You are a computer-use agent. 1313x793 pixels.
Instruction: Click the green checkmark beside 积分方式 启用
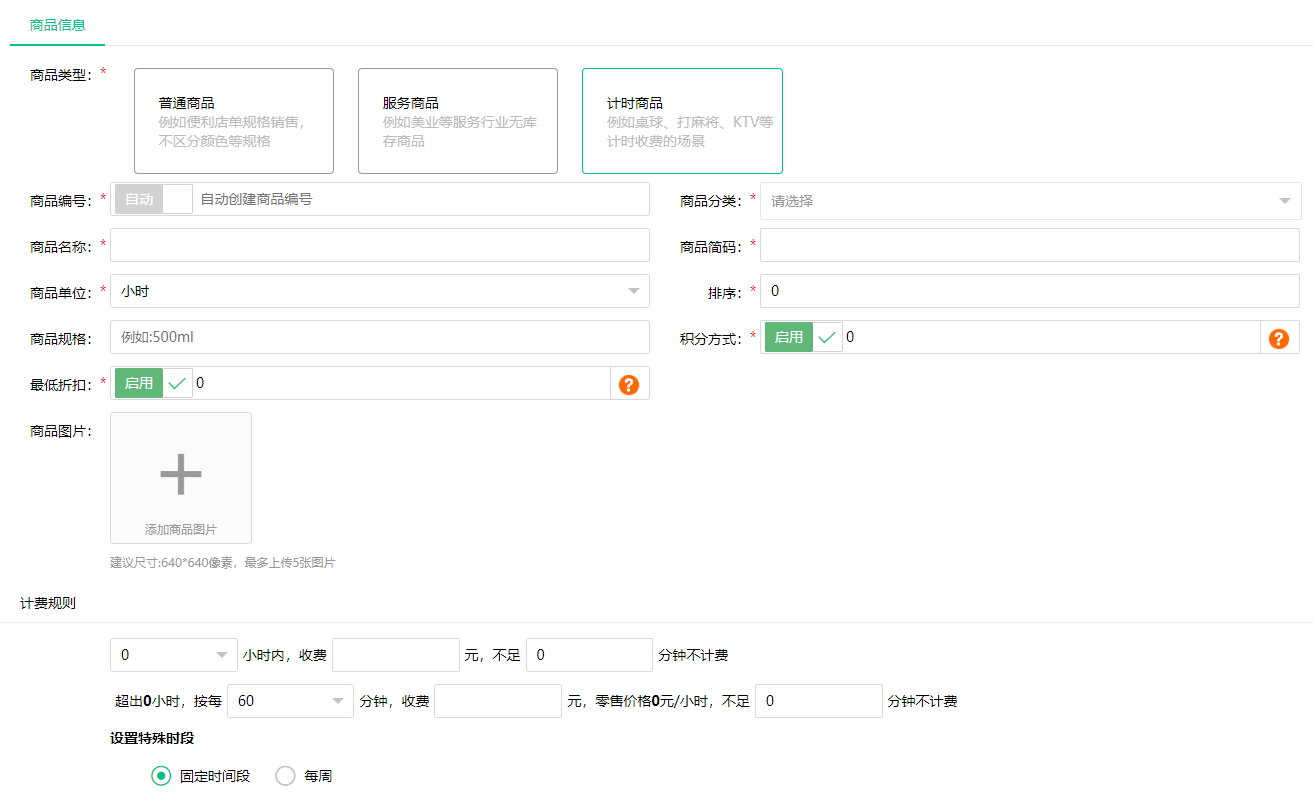point(827,337)
